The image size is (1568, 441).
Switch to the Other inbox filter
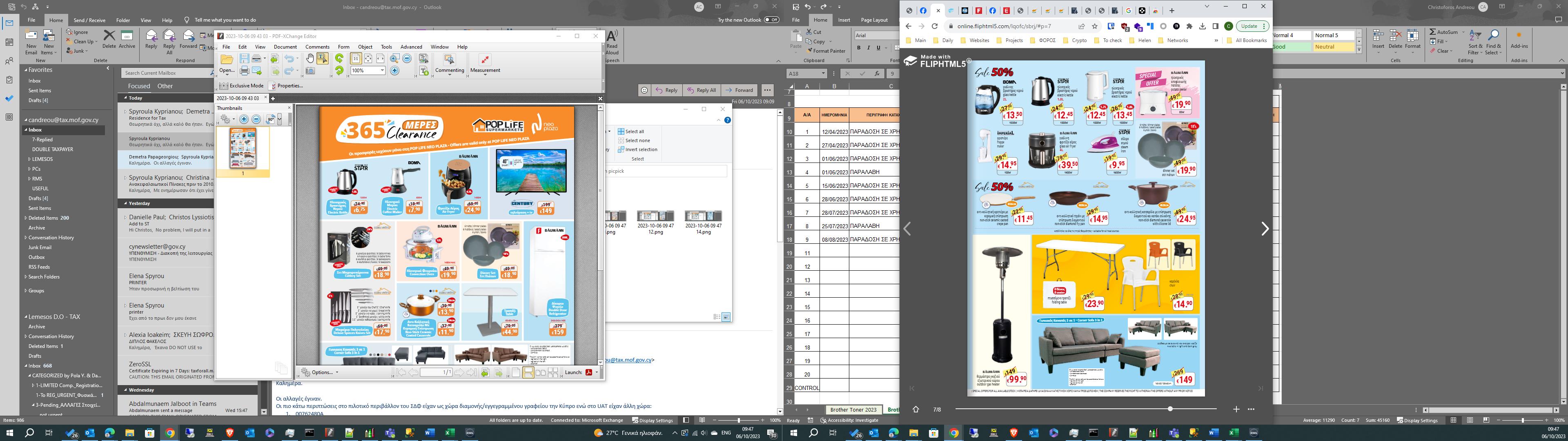click(165, 86)
